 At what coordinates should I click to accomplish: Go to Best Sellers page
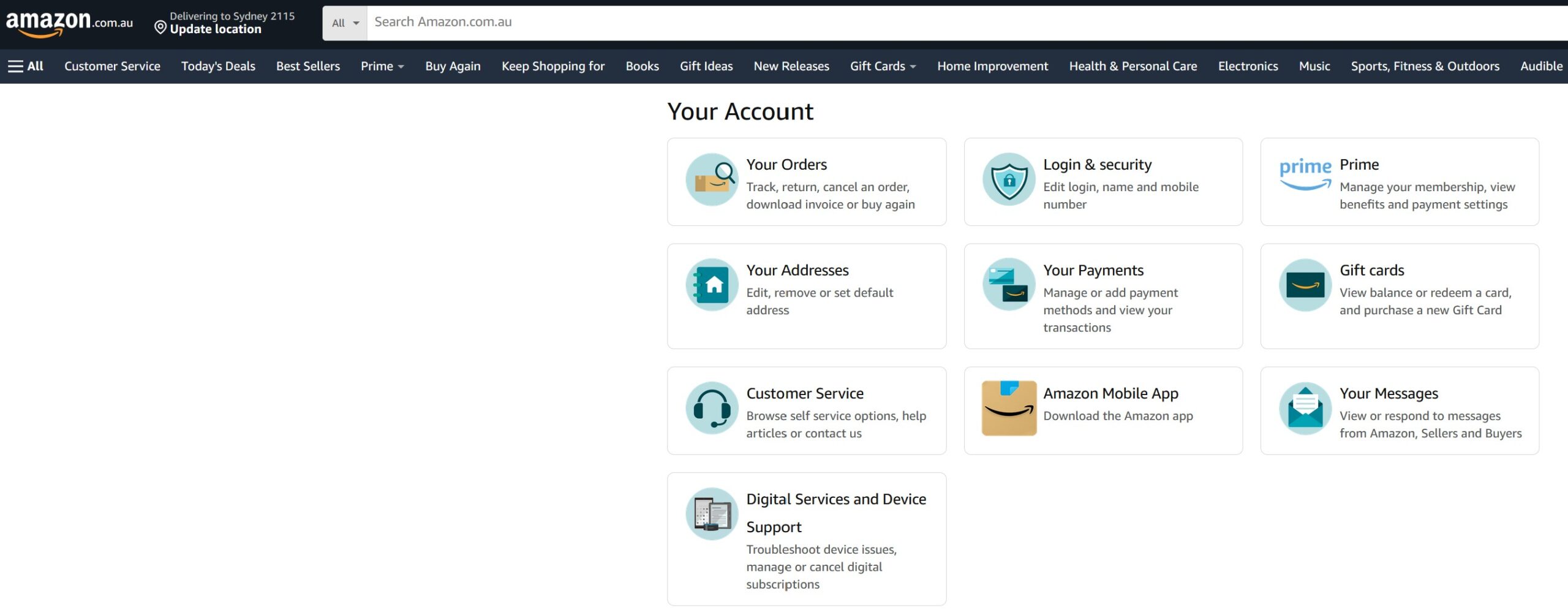307,66
